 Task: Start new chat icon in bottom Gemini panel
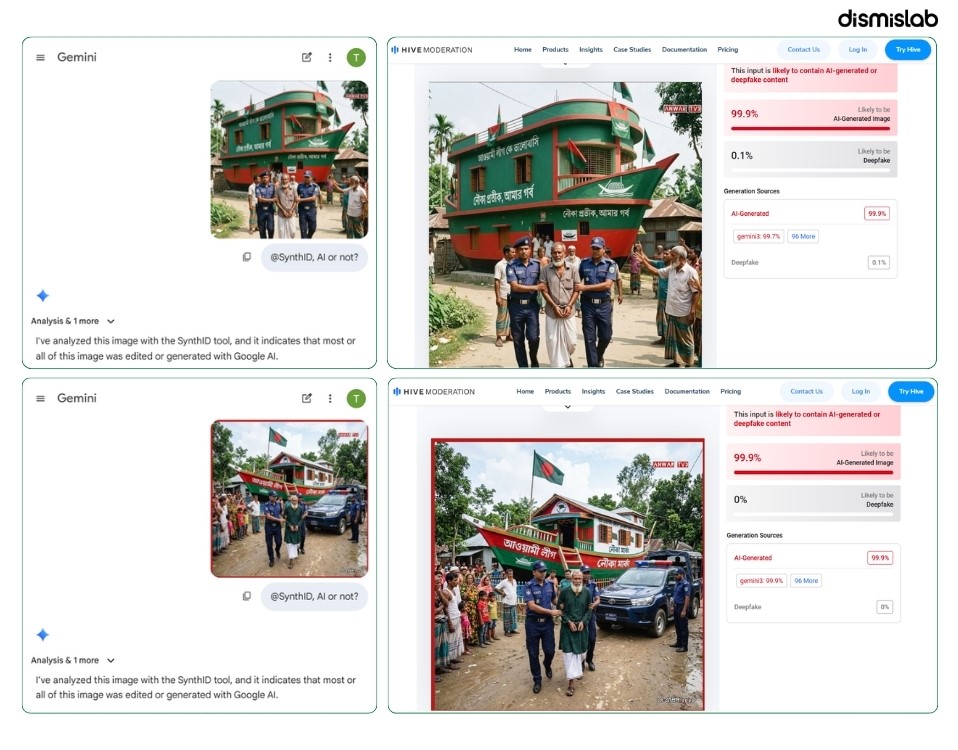(307, 398)
